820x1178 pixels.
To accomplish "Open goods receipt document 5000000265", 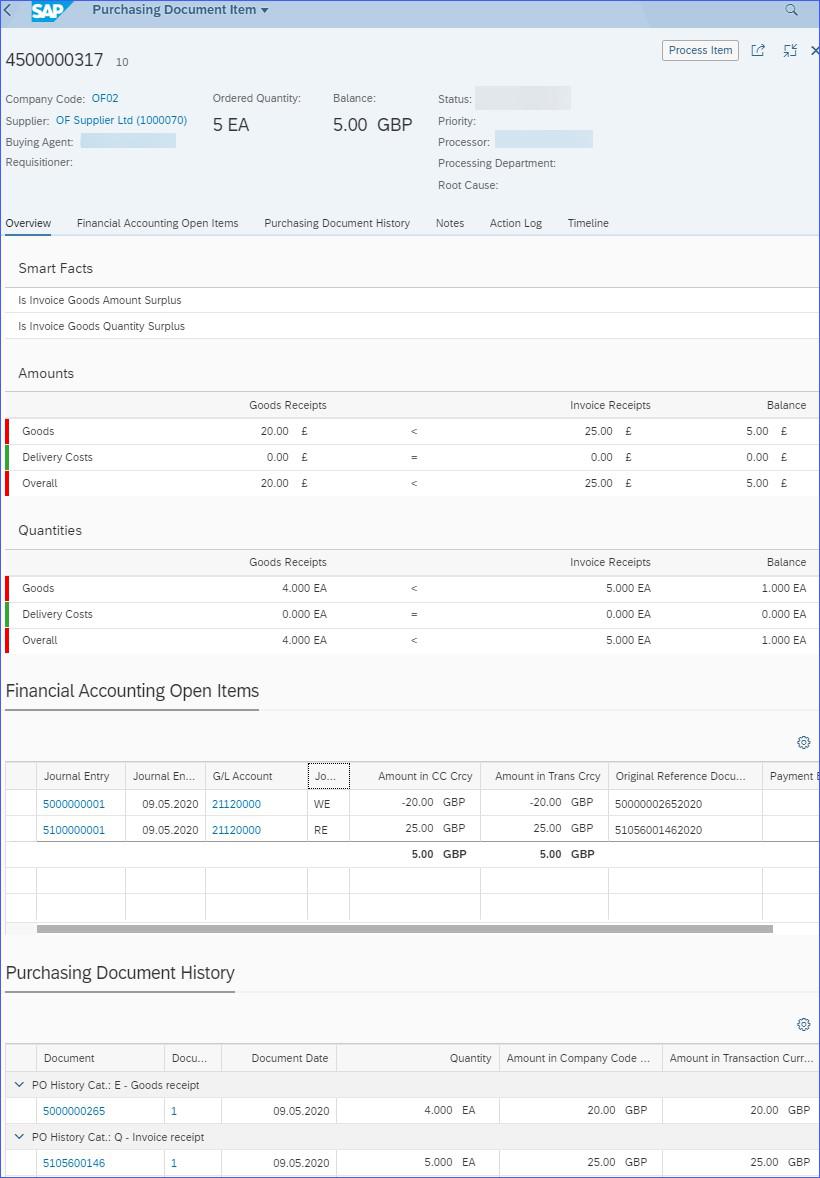I will coord(74,1111).
